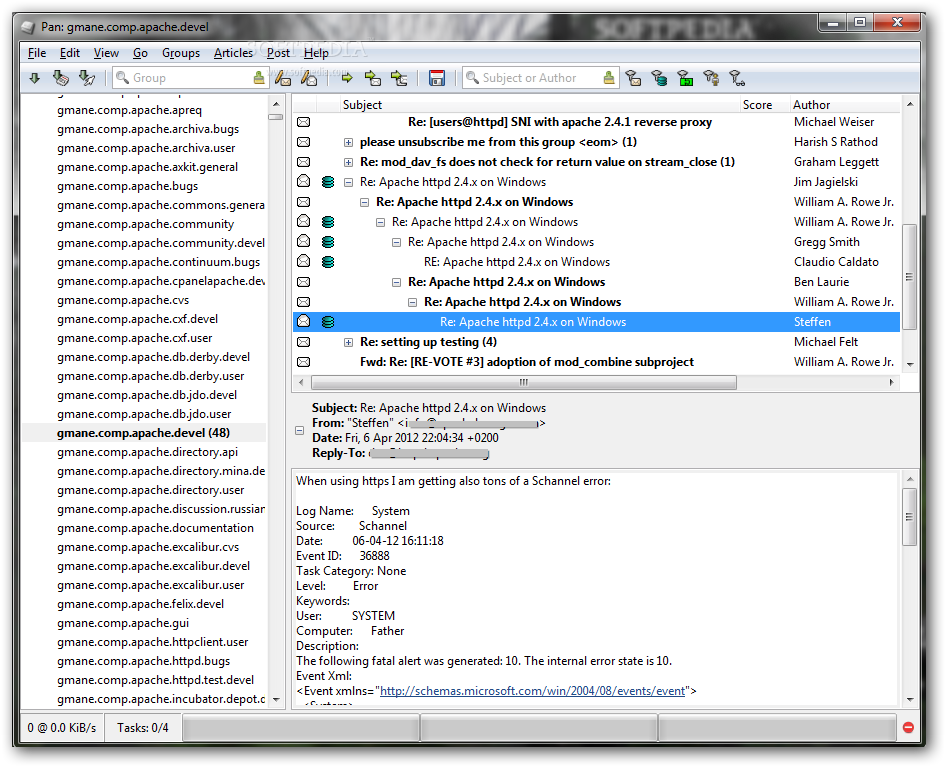This screenshot has height=767, width=946.
Task: Open the Group search magnifier icon
Action: pos(122,78)
